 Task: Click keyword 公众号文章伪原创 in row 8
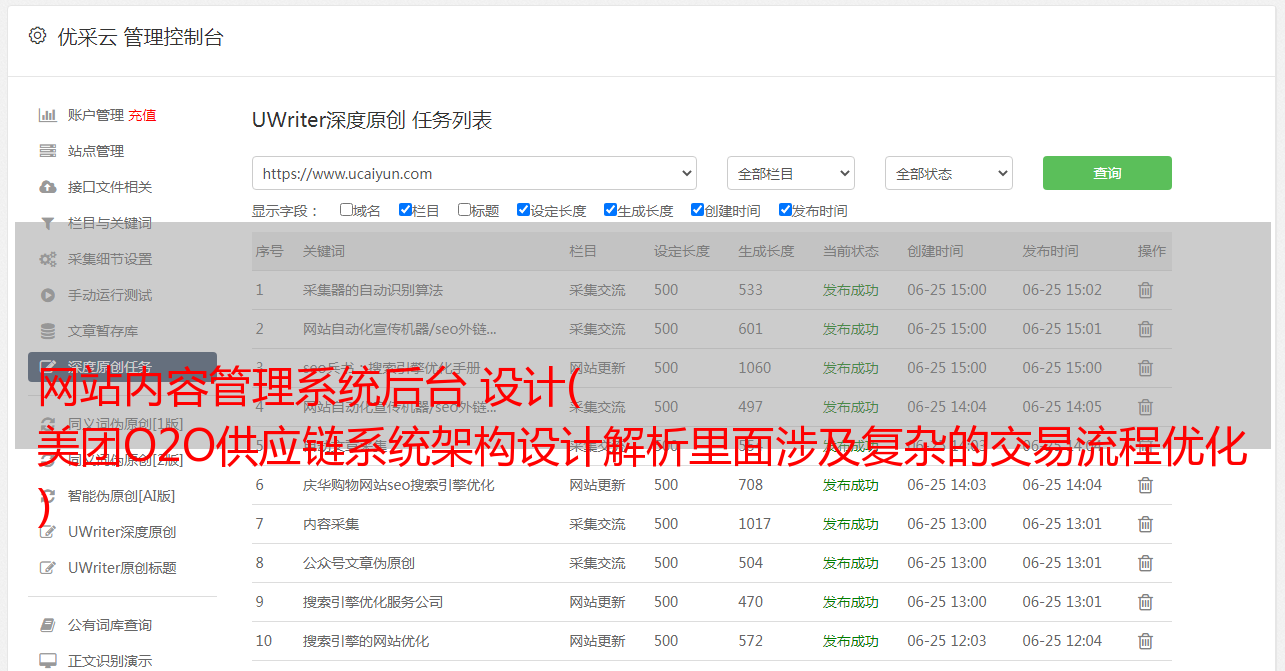358,563
